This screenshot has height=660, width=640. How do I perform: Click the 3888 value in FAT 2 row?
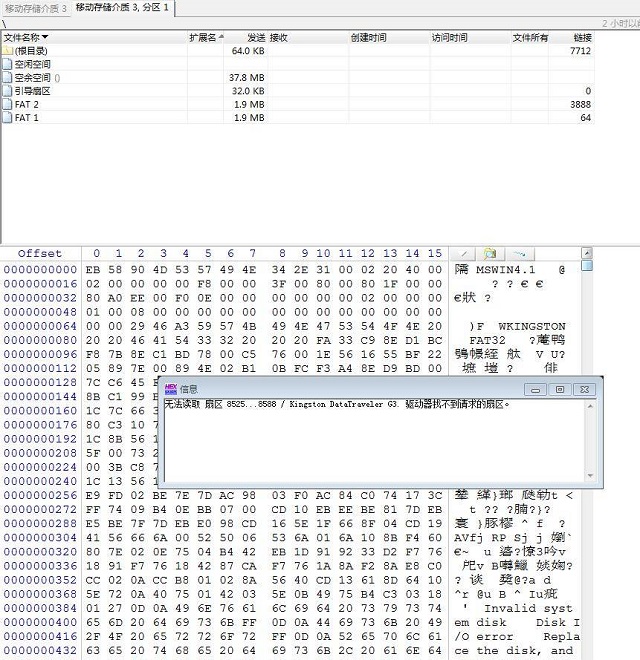[581, 104]
